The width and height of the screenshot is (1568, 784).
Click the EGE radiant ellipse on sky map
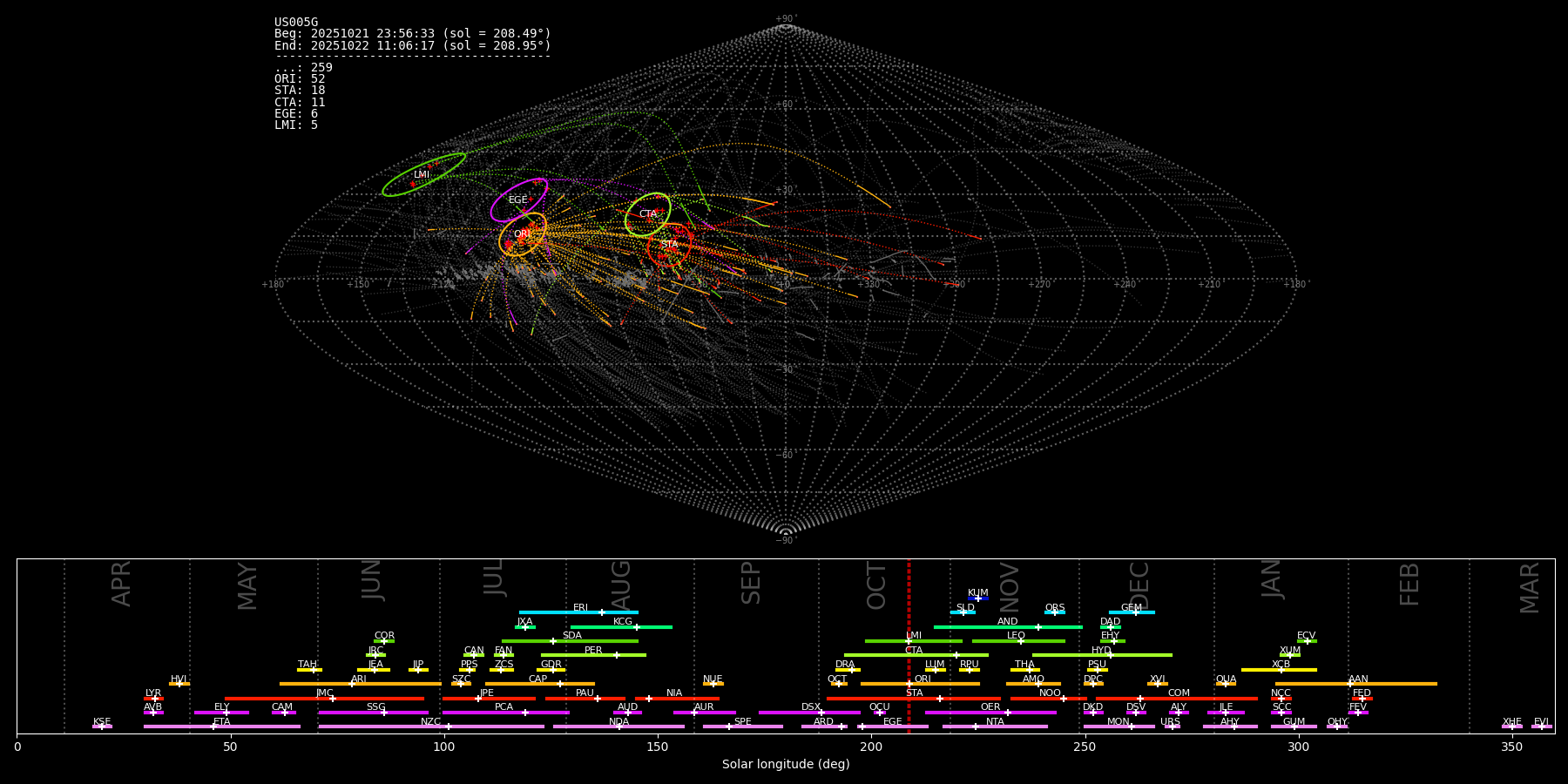(519, 200)
